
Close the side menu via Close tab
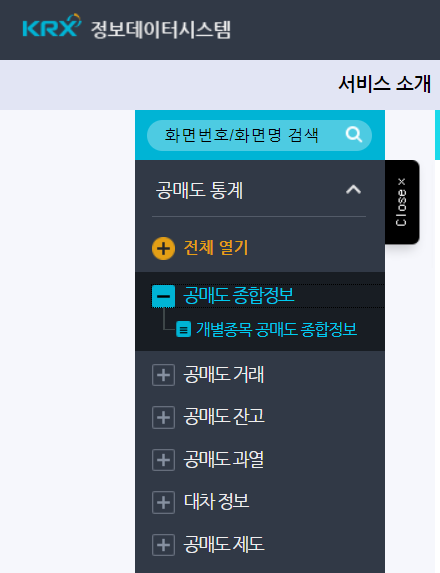[402, 202]
